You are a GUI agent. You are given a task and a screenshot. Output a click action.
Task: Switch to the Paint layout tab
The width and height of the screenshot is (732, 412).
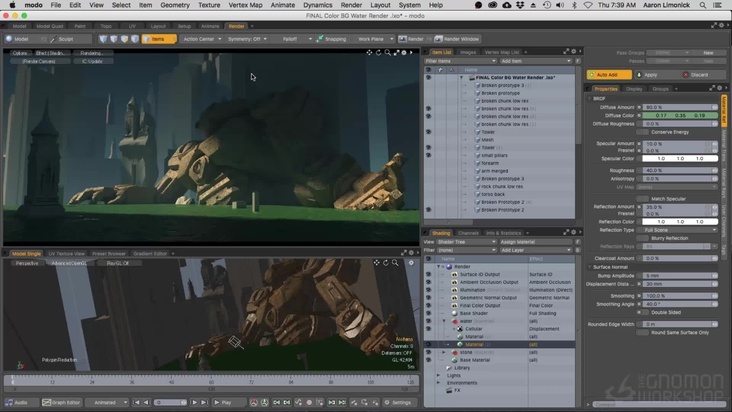(x=80, y=26)
